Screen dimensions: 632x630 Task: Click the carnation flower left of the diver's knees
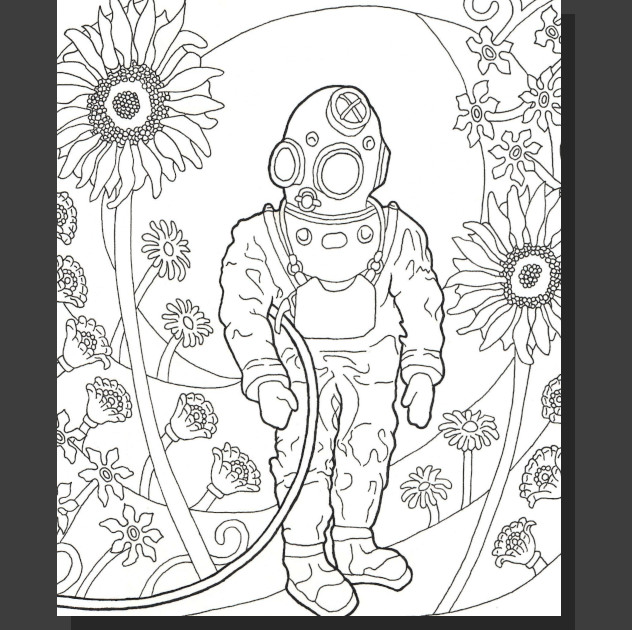coord(231,470)
